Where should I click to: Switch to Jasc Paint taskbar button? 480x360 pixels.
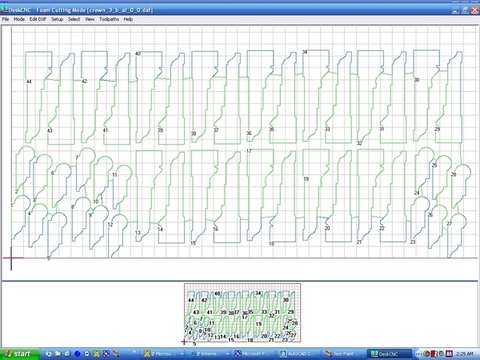tap(343, 354)
